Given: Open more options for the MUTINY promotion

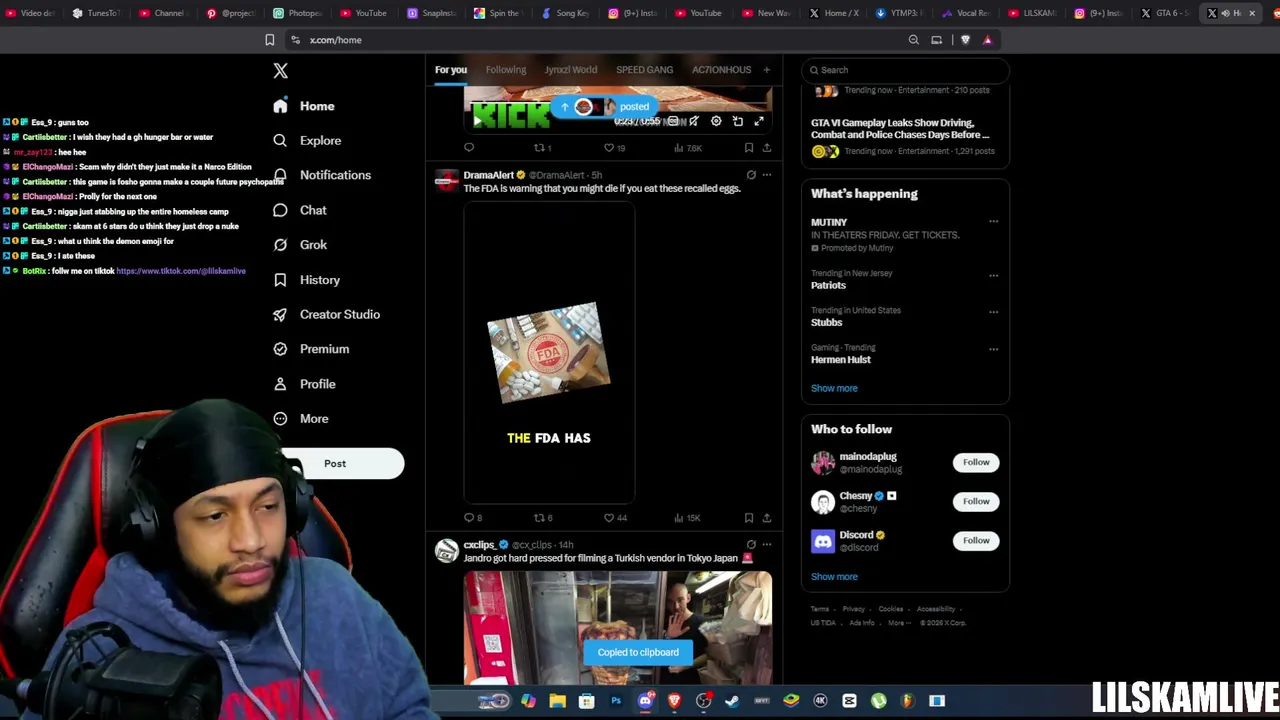Looking at the screenshot, I should (993, 222).
